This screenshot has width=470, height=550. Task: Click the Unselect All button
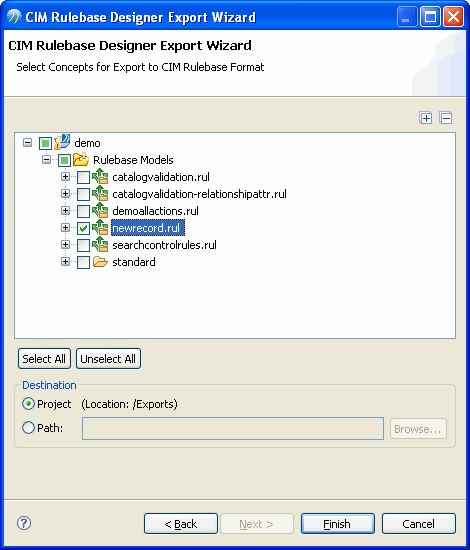coord(108,359)
